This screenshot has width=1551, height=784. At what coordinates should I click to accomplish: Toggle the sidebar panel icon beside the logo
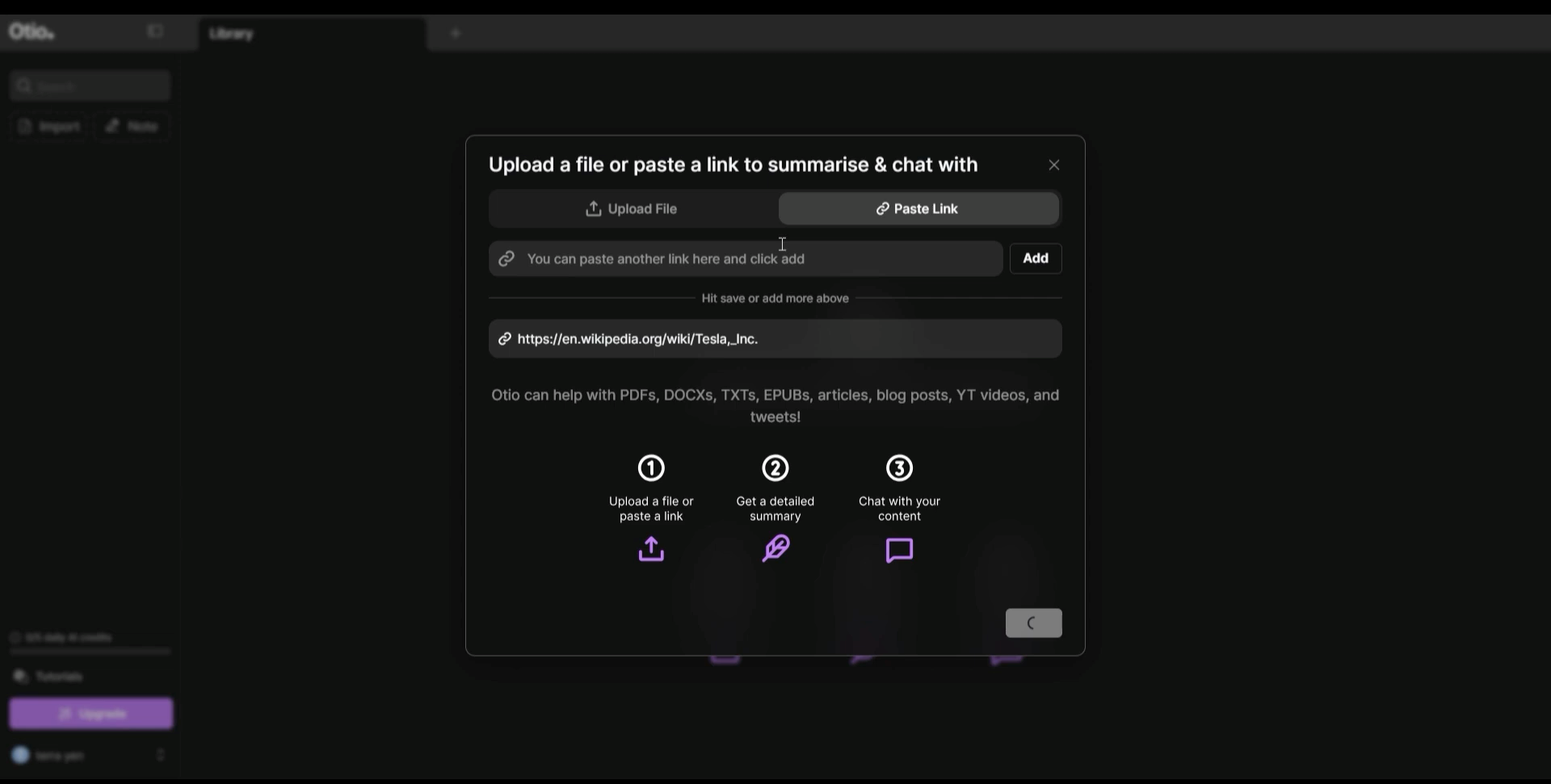[x=155, y=31]
